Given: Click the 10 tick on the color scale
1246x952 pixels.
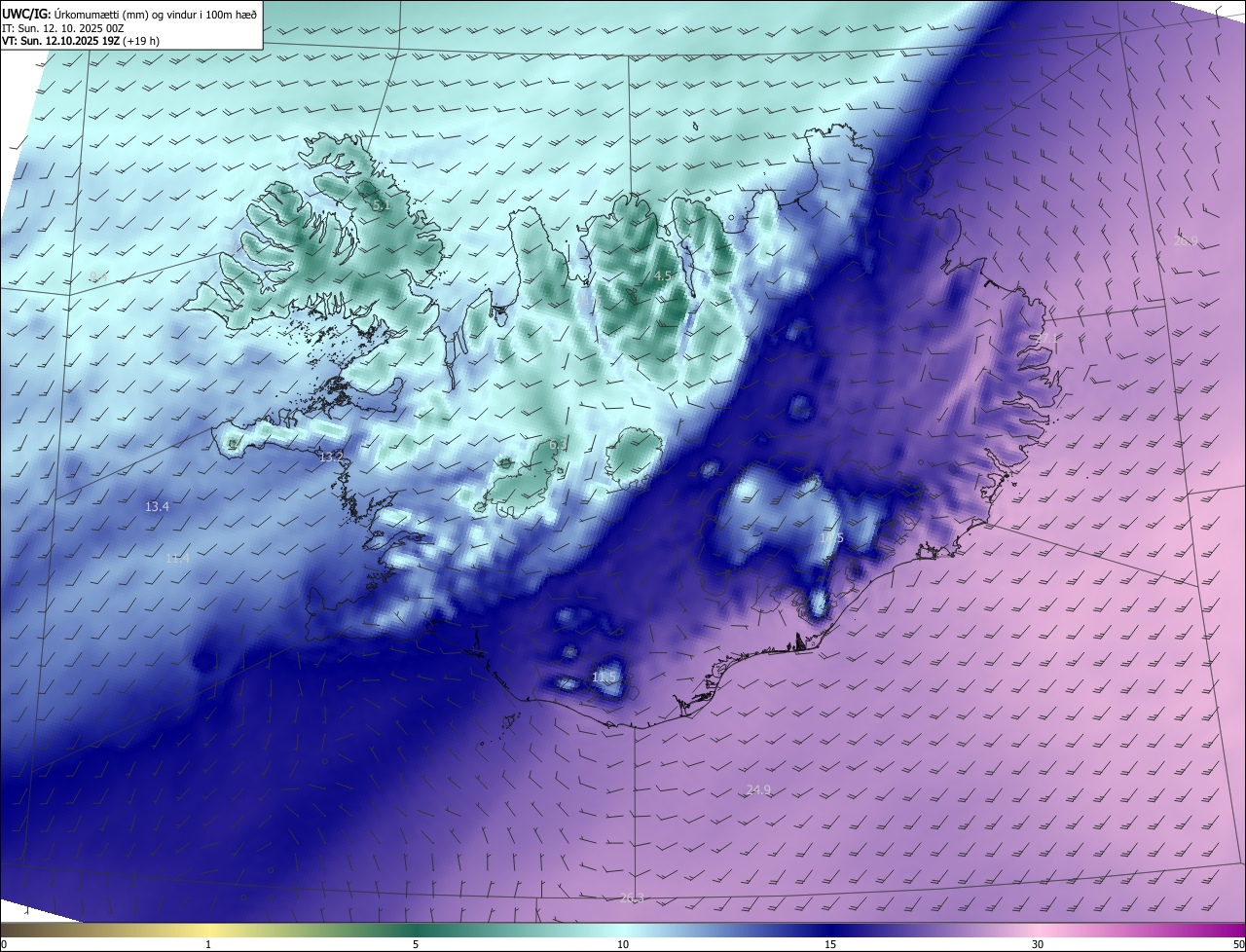Looking at the screenshot, I should pos(623,945).
